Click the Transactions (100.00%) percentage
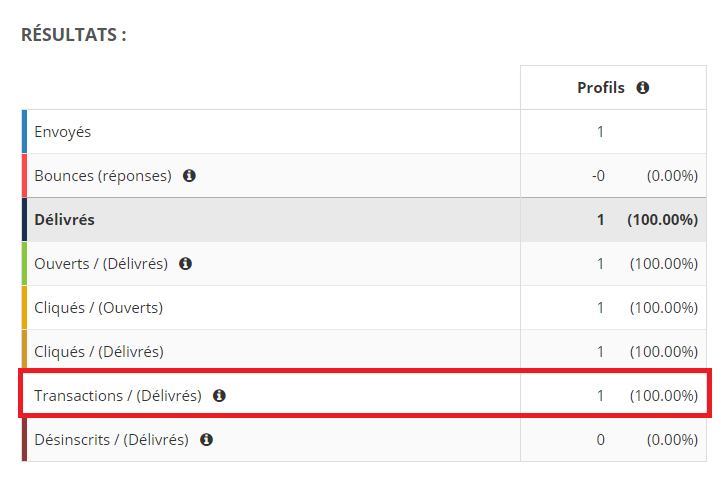The image size is (721, 489). [664, 396]
